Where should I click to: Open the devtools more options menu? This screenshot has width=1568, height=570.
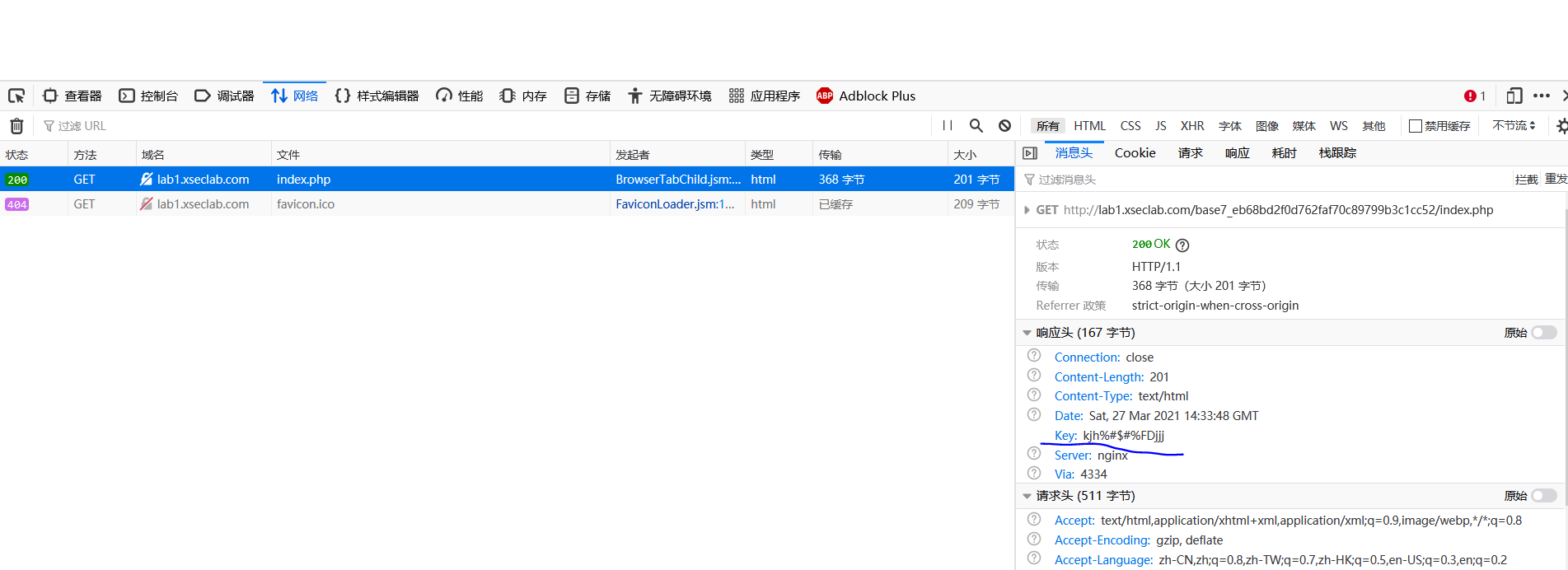(x=1542, y=96)
